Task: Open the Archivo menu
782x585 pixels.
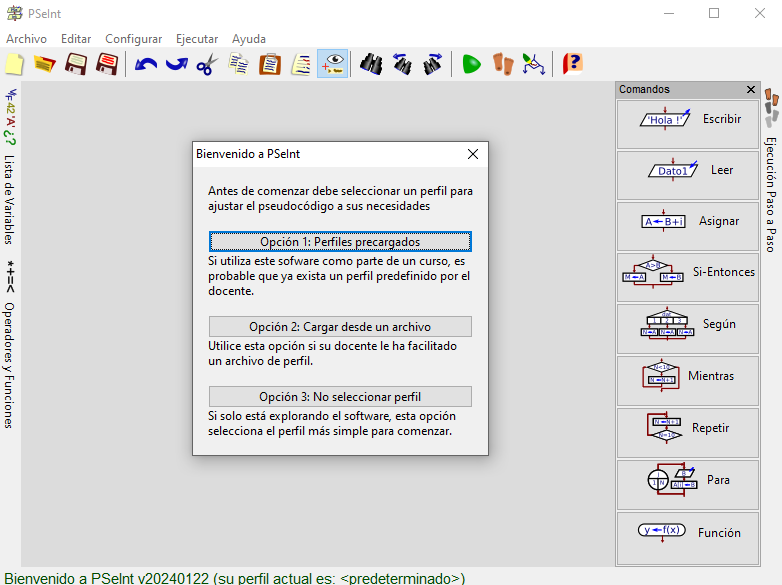Action: coord(26,39)
